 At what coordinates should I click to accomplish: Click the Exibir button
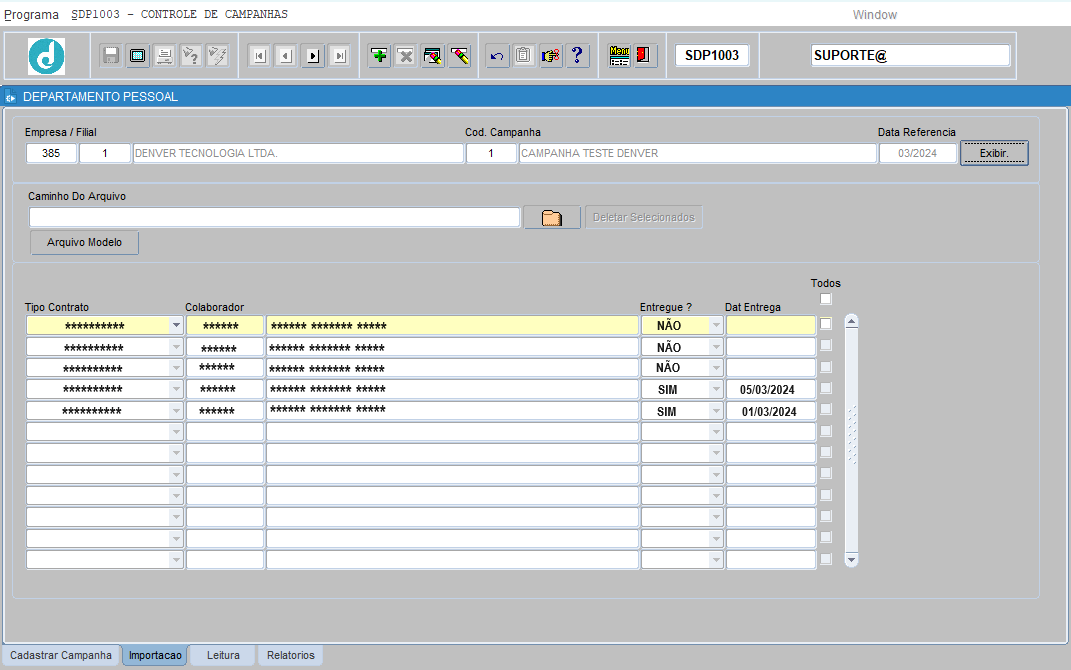pyautogui.click(x=994, y=153)
